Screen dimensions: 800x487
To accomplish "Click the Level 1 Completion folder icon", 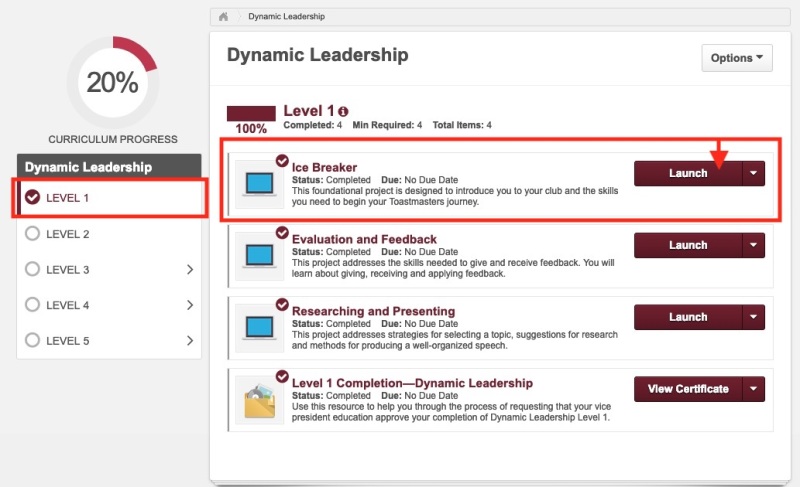I will click(260, 401).
